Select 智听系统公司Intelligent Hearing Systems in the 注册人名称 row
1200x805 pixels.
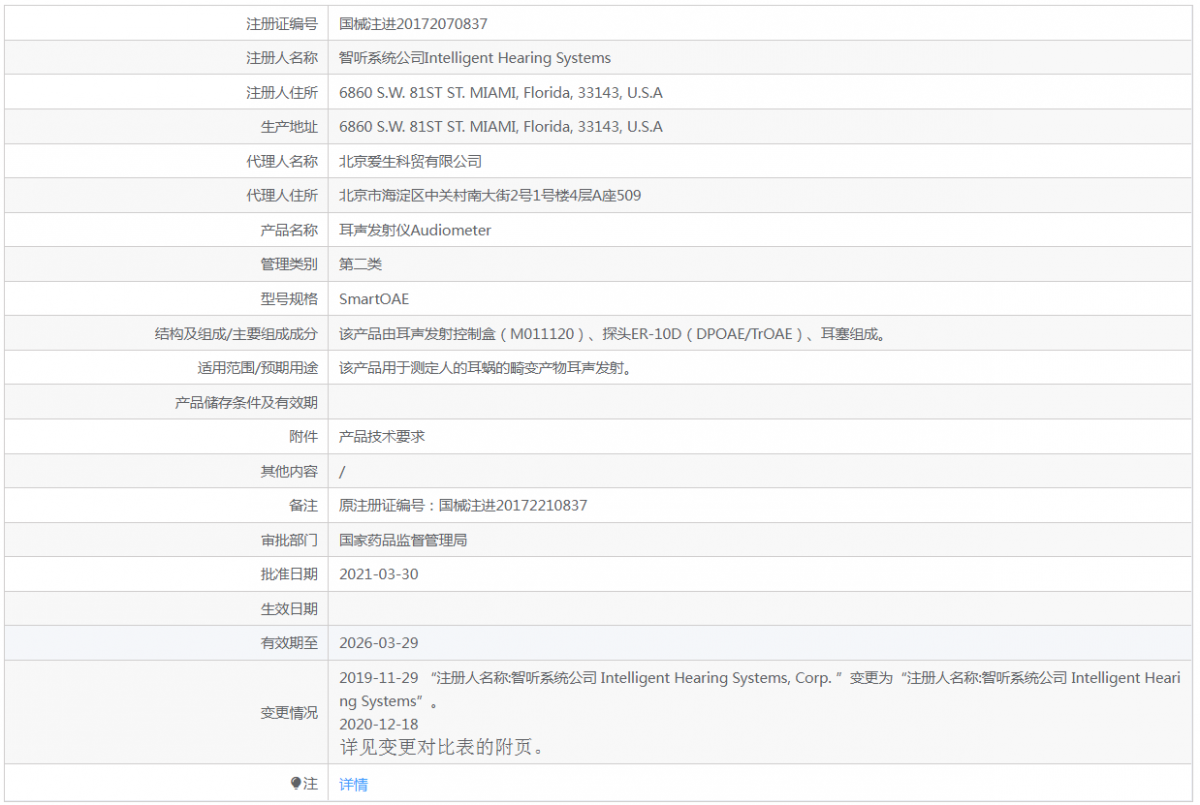(475, 58)
